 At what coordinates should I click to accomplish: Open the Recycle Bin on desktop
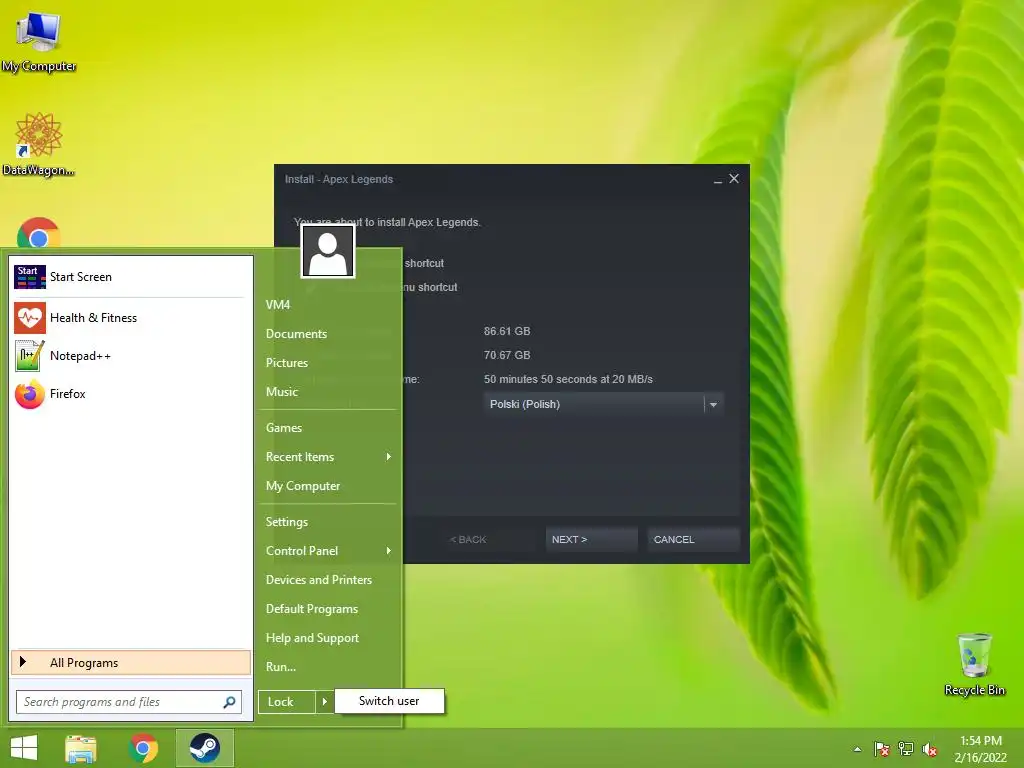point(974,664)
